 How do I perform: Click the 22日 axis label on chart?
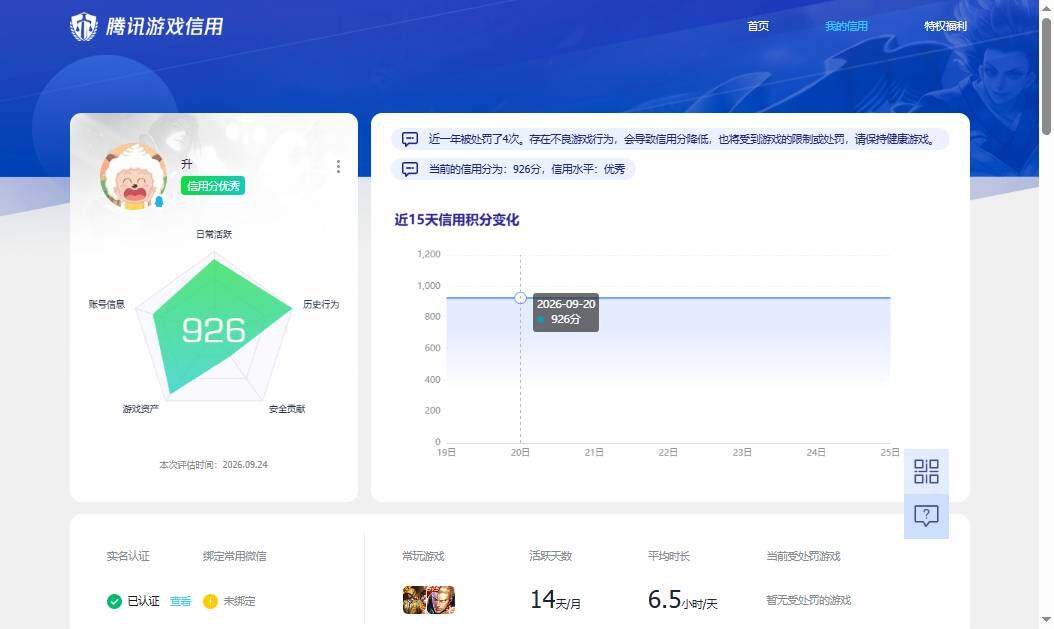click(x=667, y=452)
